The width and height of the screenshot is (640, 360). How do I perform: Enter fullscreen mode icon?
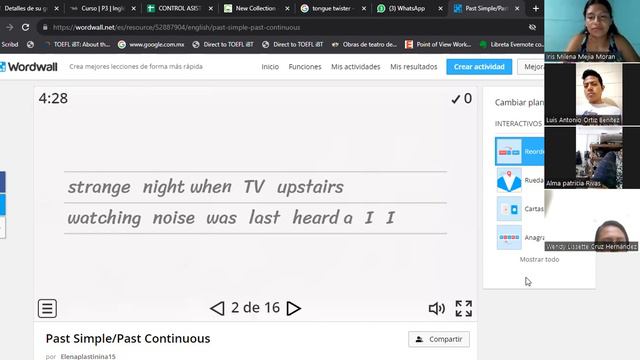click(x=464, y=309)
